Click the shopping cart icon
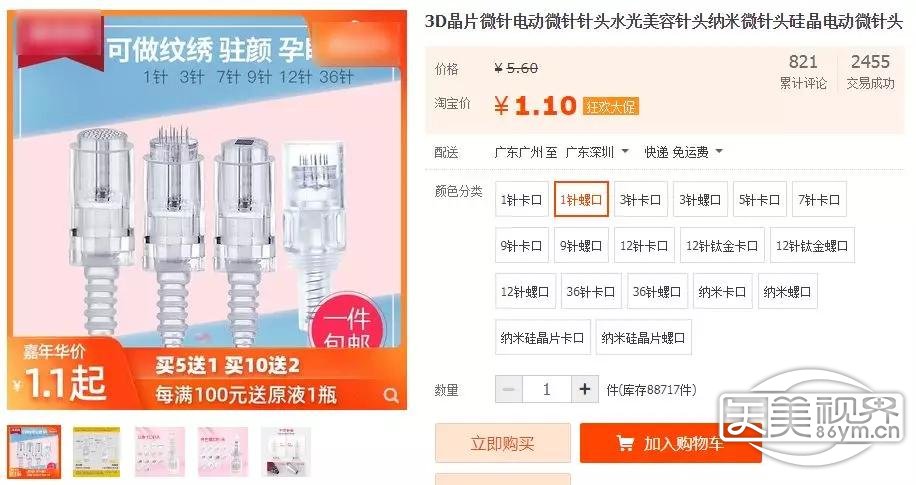916x485 pixels. pos(625,444)
